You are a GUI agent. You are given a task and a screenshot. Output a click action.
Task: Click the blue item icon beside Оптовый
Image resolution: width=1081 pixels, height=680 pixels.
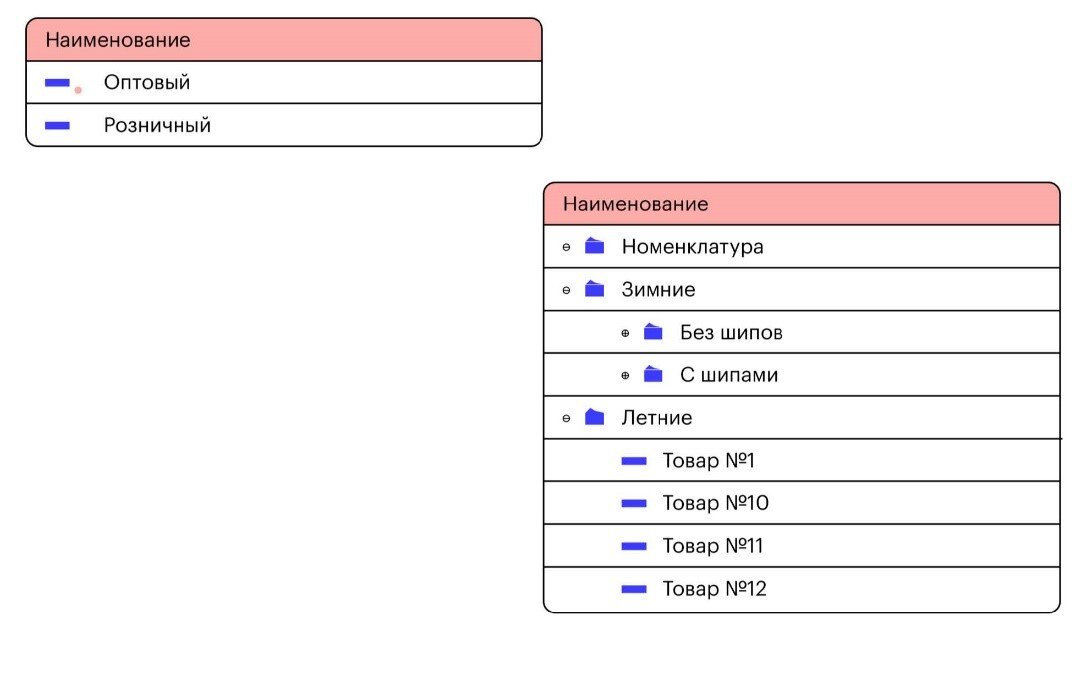click(57, 83)
